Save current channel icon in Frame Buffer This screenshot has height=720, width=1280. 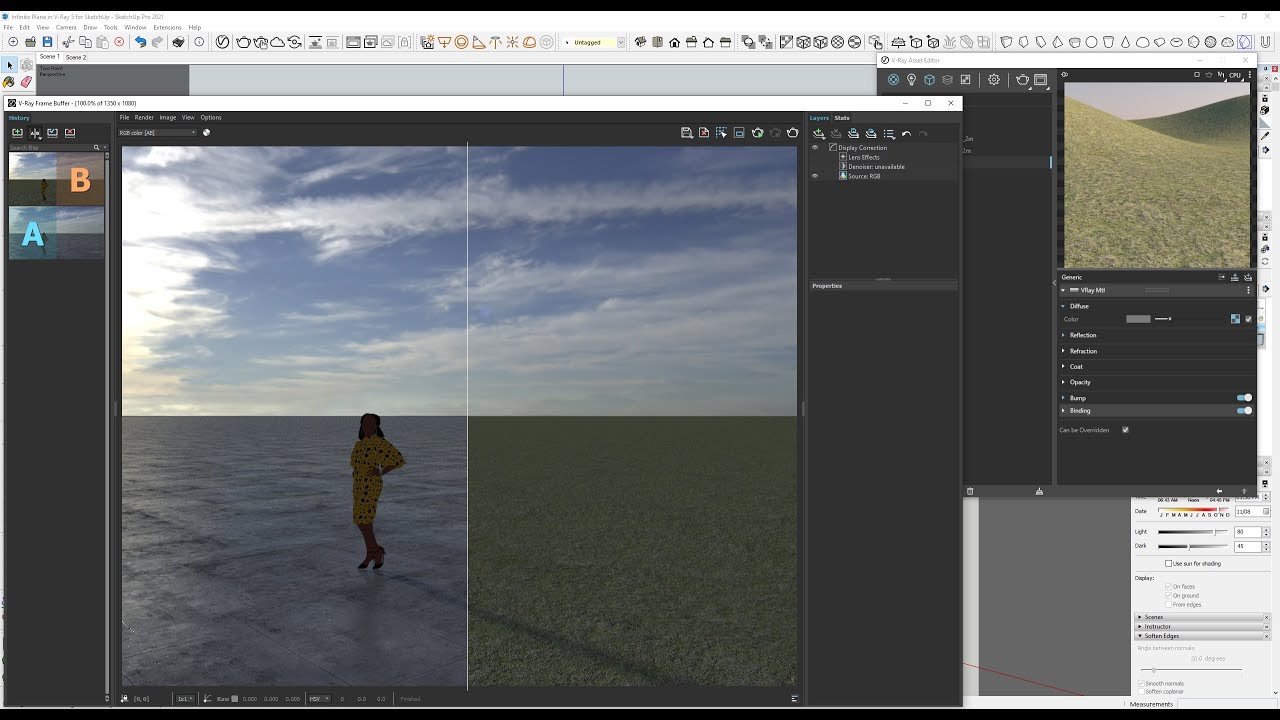(687, 132)
